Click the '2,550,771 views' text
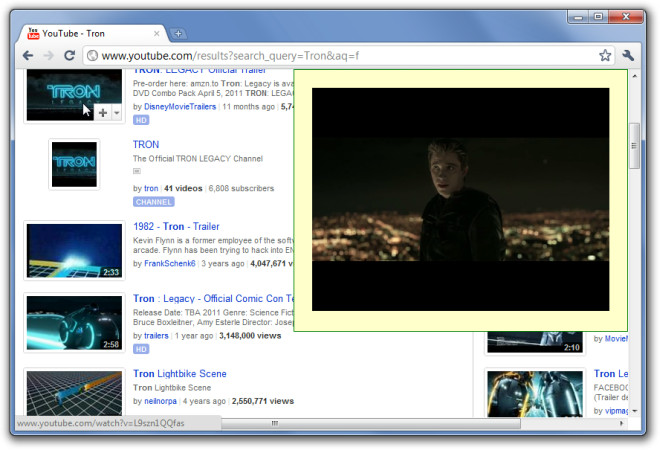The image size is (660, 450). (x=263, y=401)
